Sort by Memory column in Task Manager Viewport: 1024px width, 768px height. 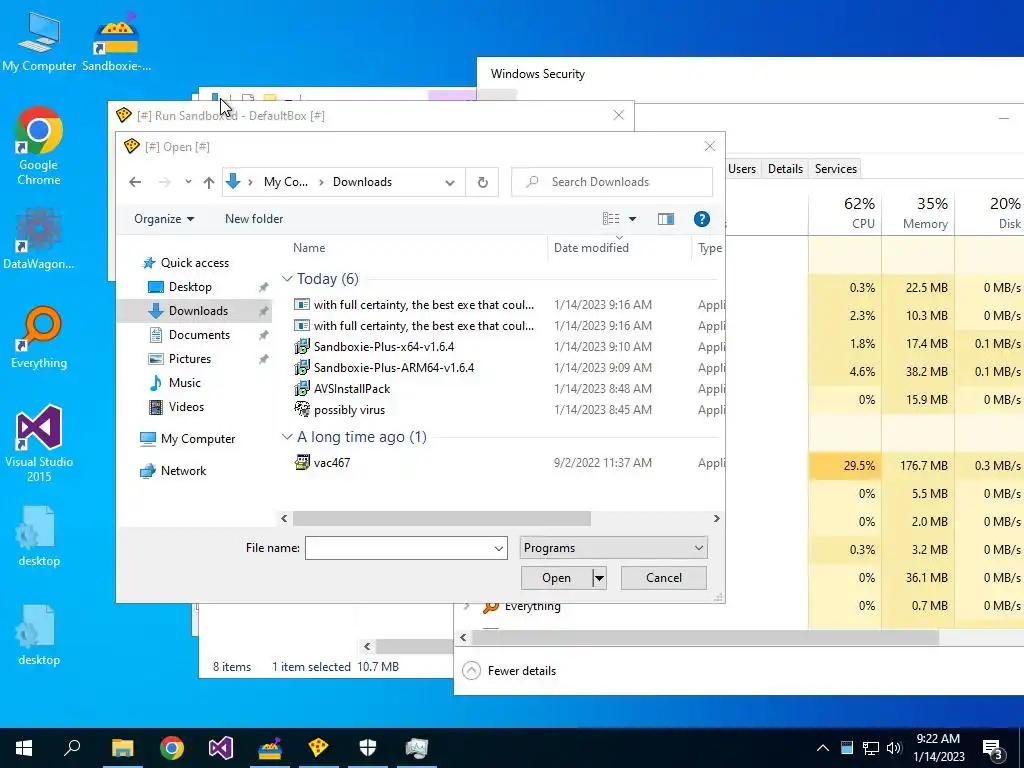919,213
